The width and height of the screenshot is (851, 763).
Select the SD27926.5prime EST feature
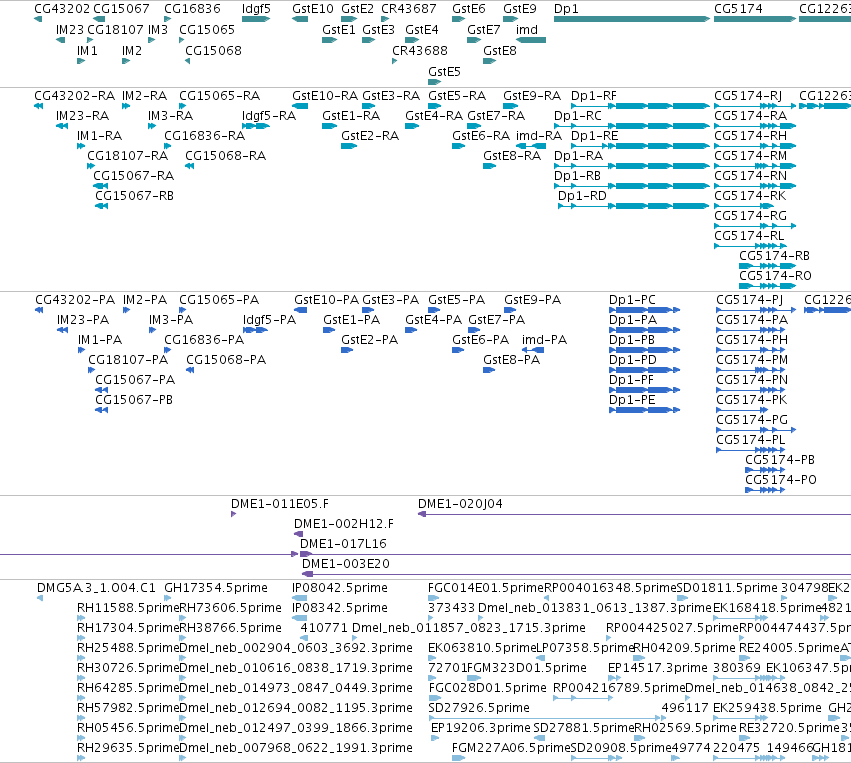(x=547, y=718)
